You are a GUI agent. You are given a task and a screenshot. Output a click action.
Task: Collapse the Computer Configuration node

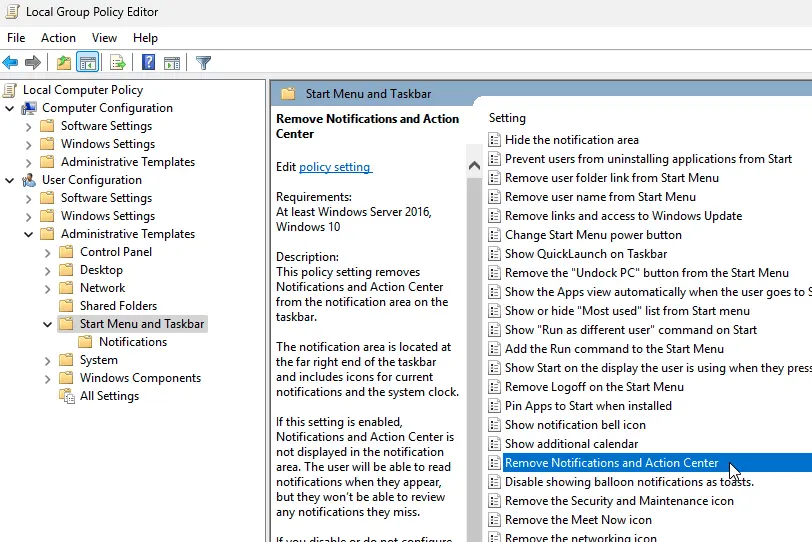click(x=10, y=108)
